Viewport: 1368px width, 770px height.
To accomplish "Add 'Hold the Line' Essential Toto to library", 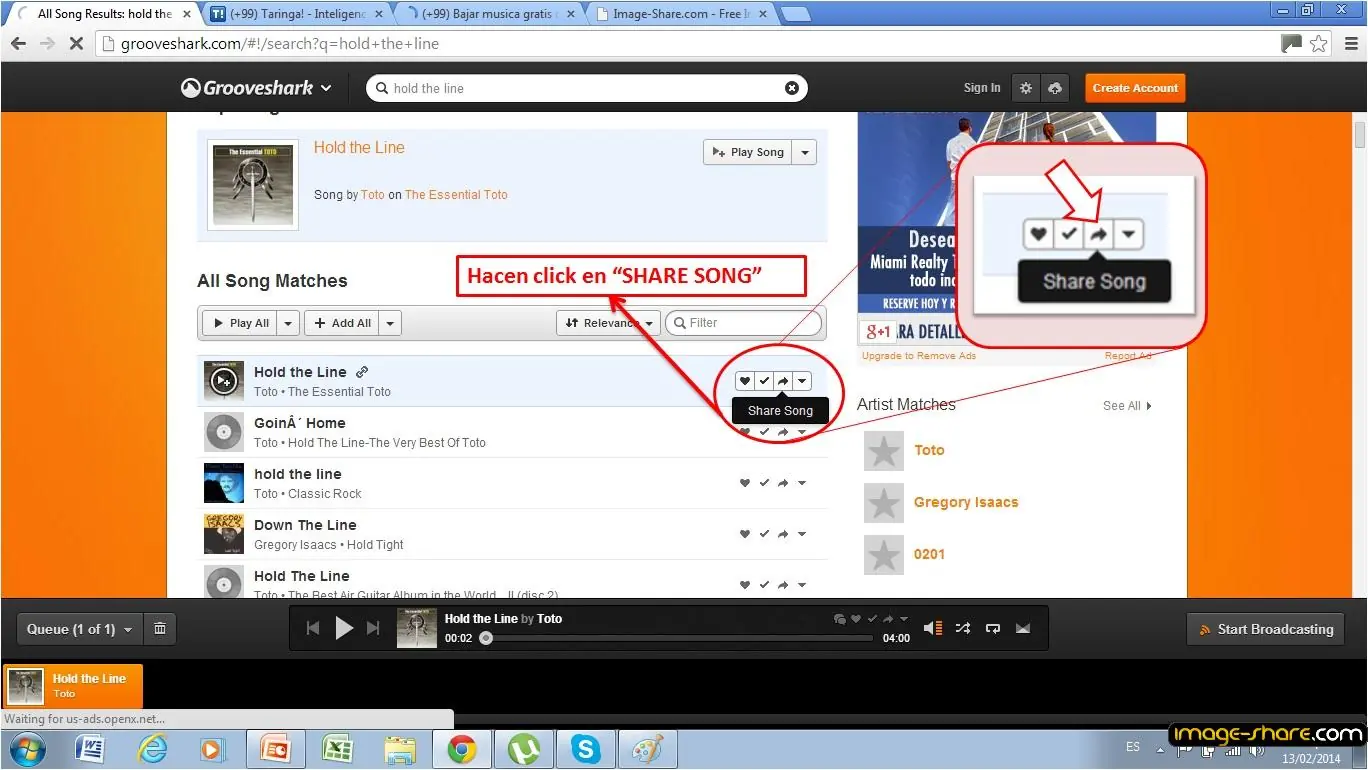I will tap(764, 381).
